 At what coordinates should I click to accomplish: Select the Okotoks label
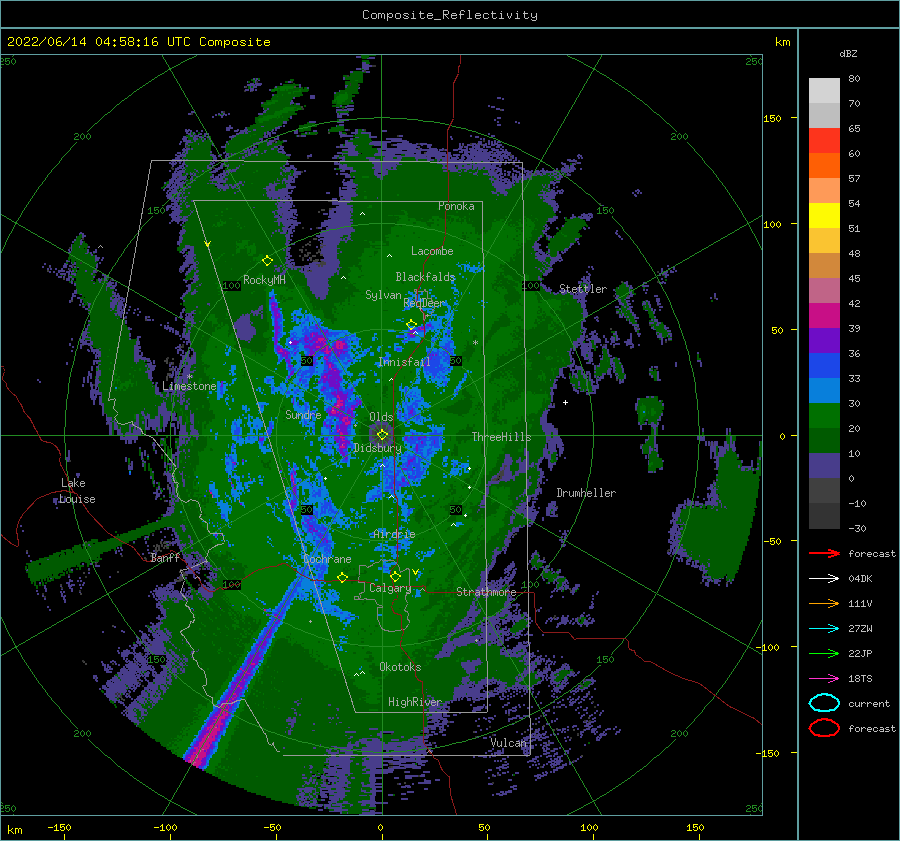[x=400, y=668]
